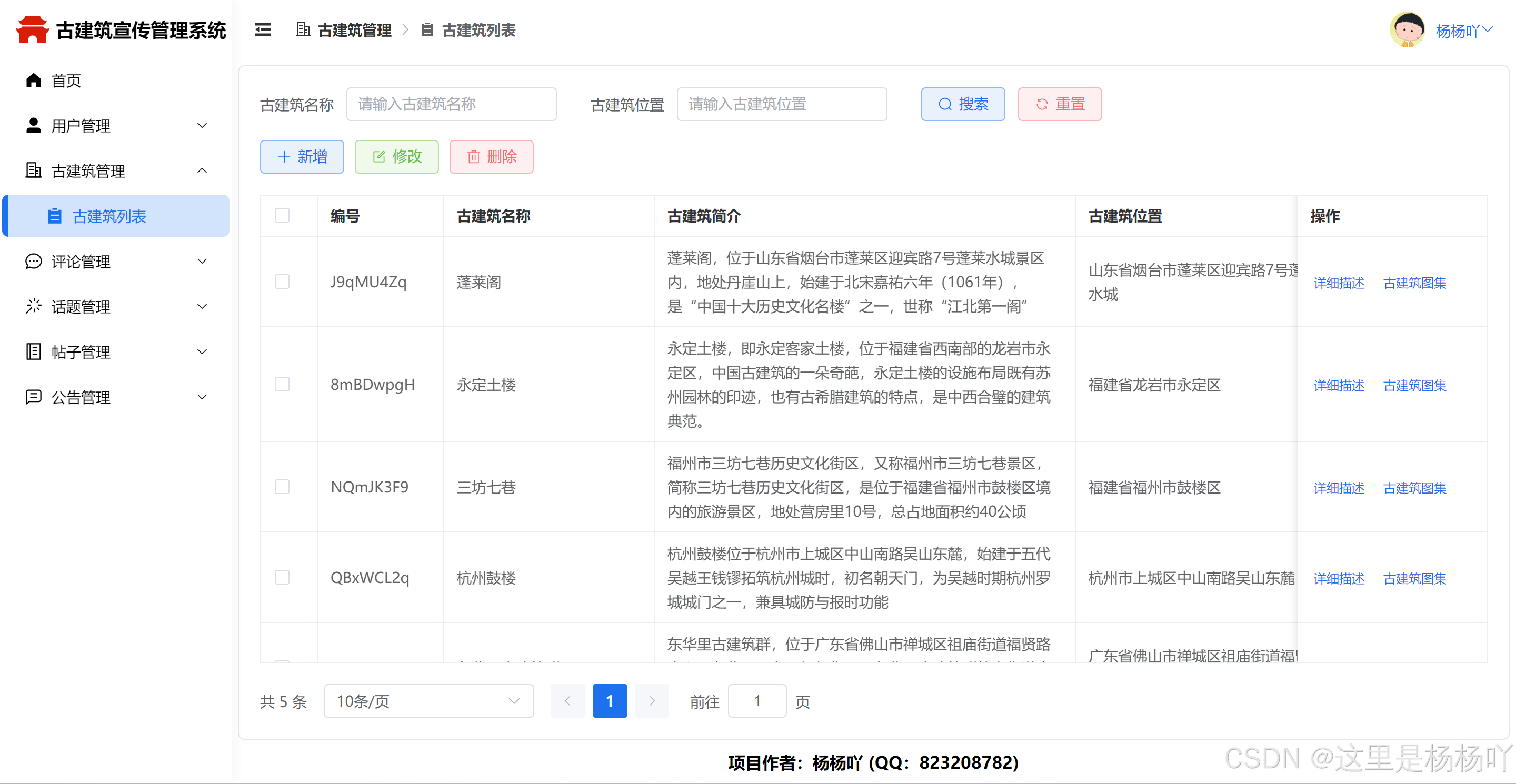Screen dimensions: 1516x784
Task: Click the user avatar picture
Action: [1407, 29]
